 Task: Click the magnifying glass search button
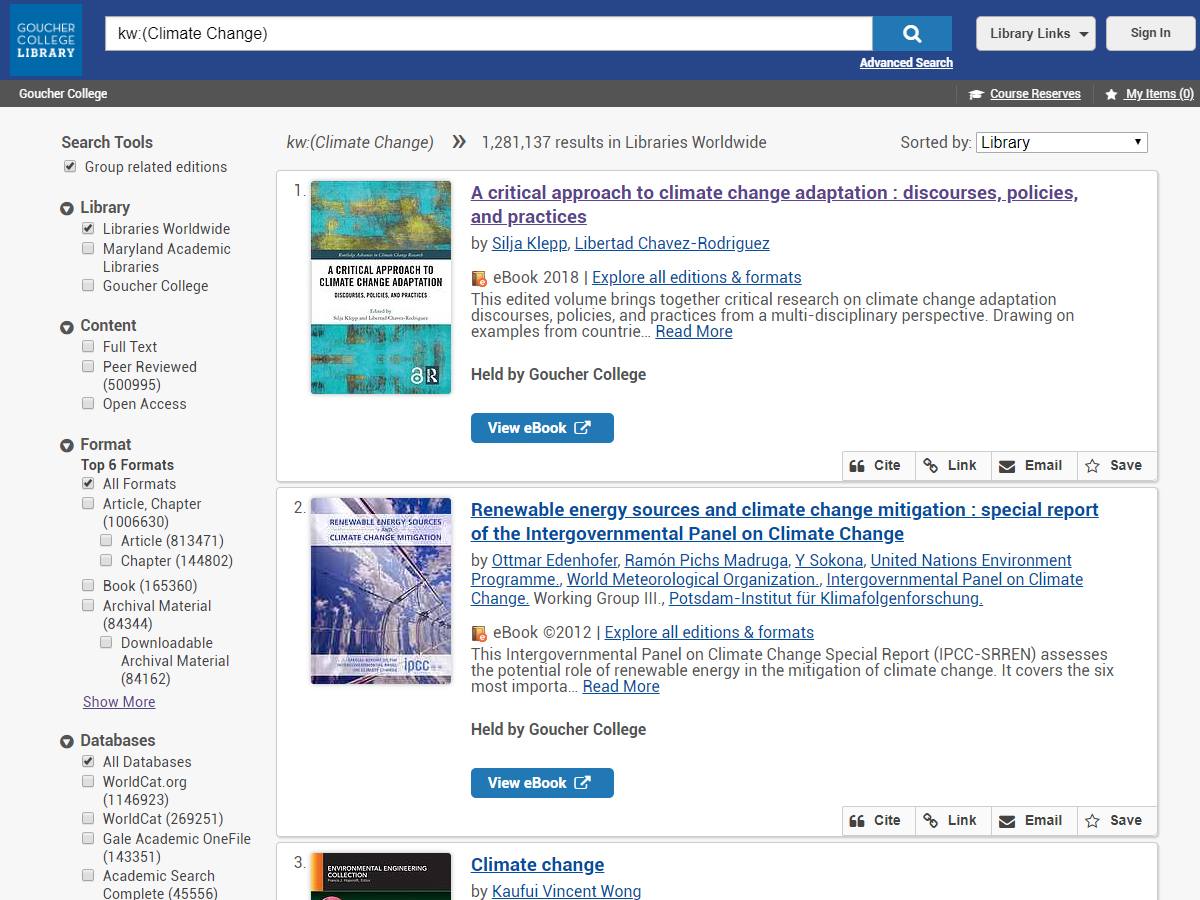(x=912, y=34)
